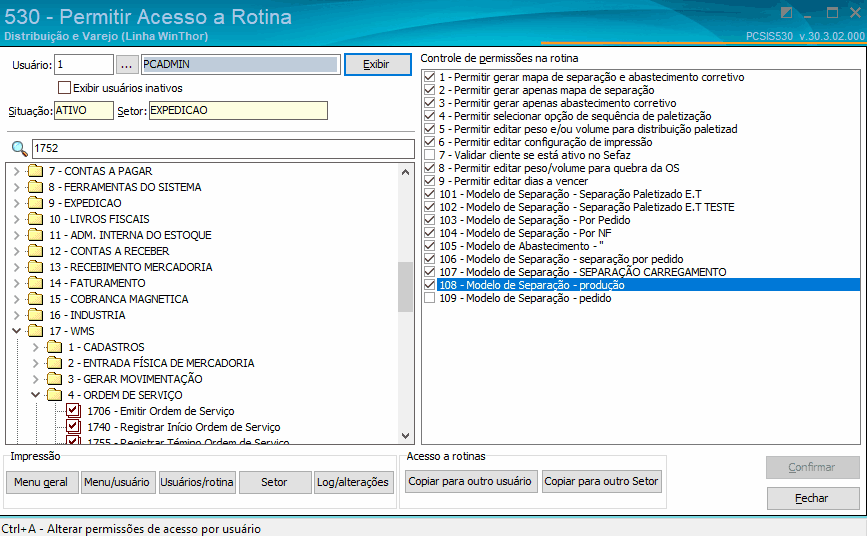Click the tree scrollbar down arrow
The image size is (867, 536).
pyautogui.click(x=405, y=435)
